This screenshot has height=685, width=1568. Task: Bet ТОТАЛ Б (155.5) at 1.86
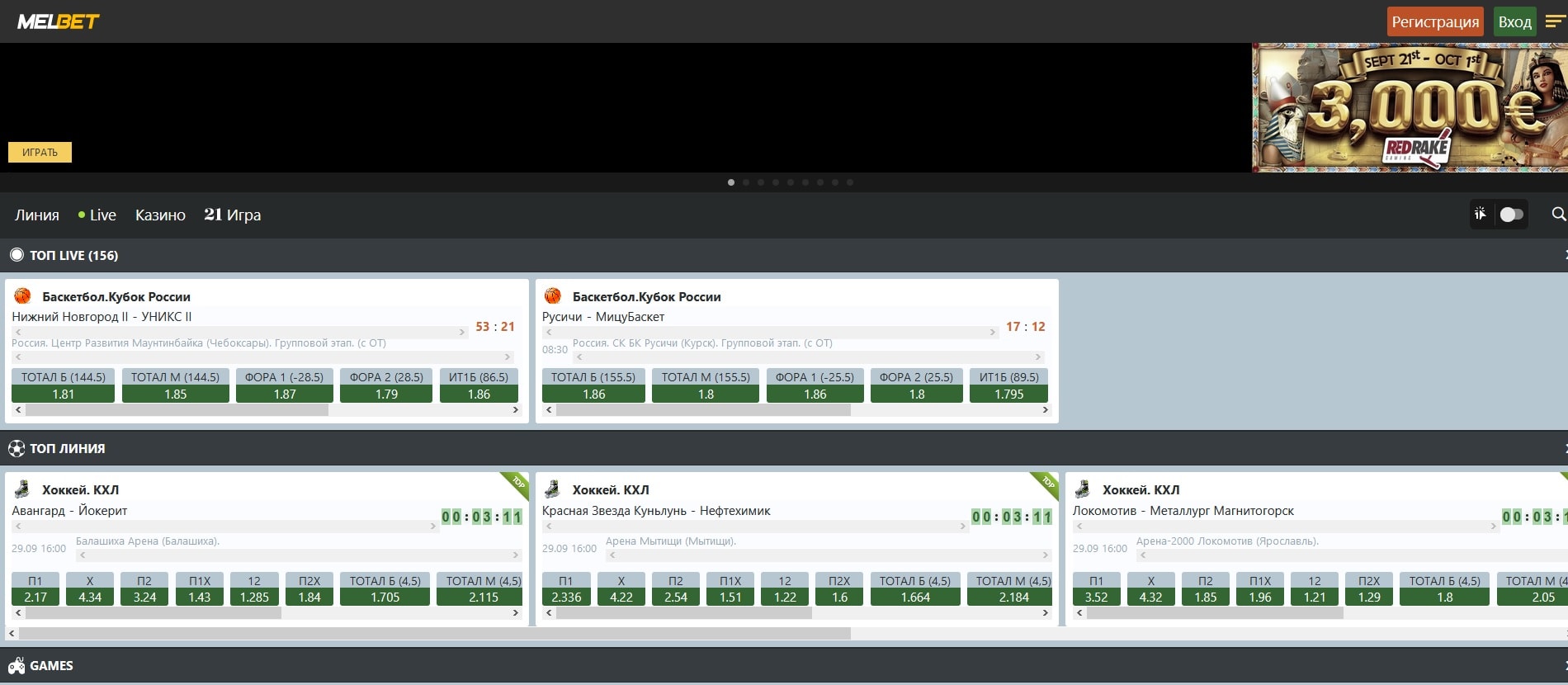(x=593, y=385)
